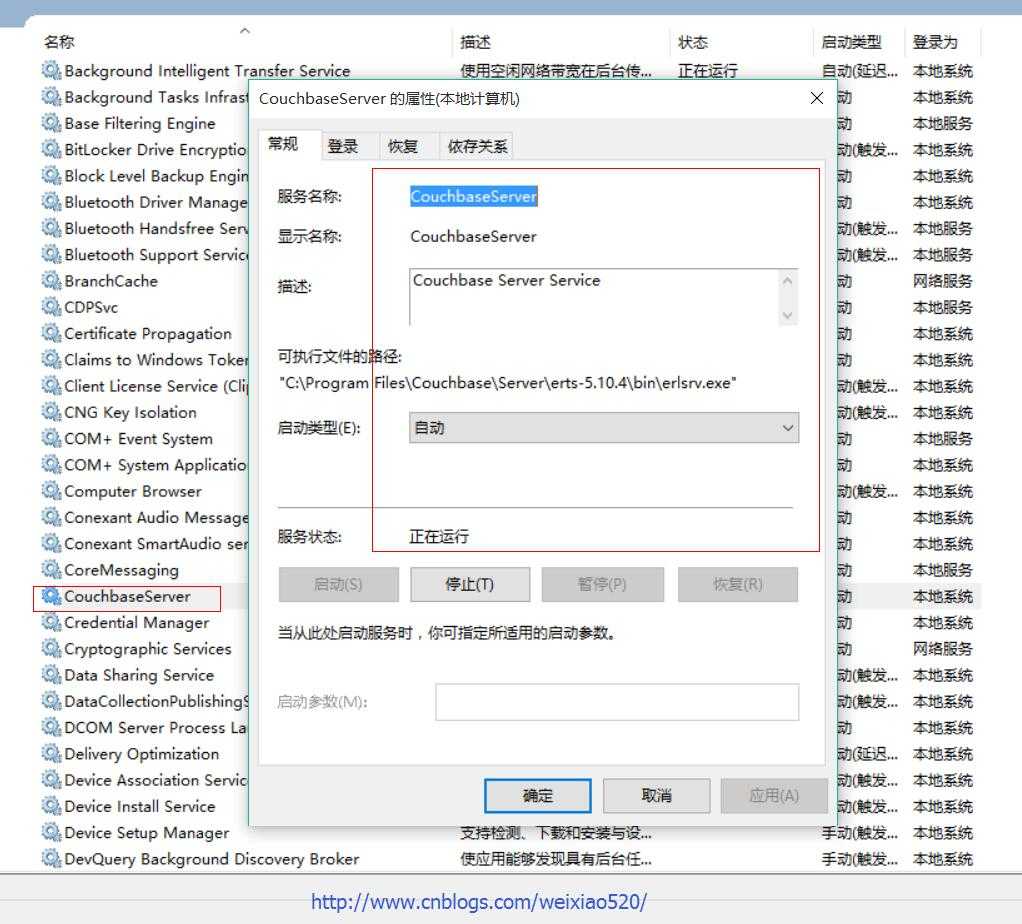
Task: Click the gear icon beside CouchbaseServer in the list
Action: [x=51, y=596]
